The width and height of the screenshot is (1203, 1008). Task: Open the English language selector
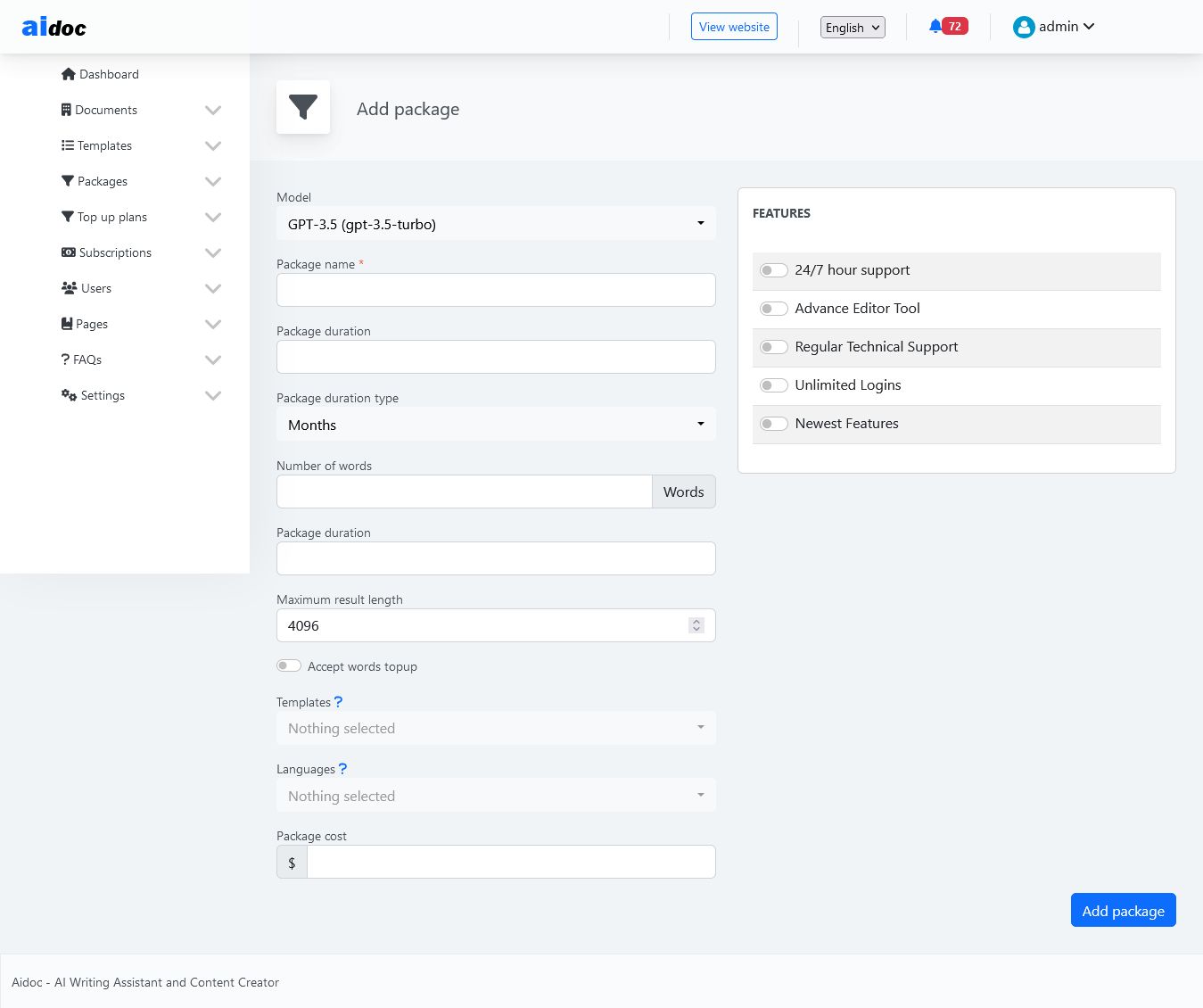tap(853, 28)
